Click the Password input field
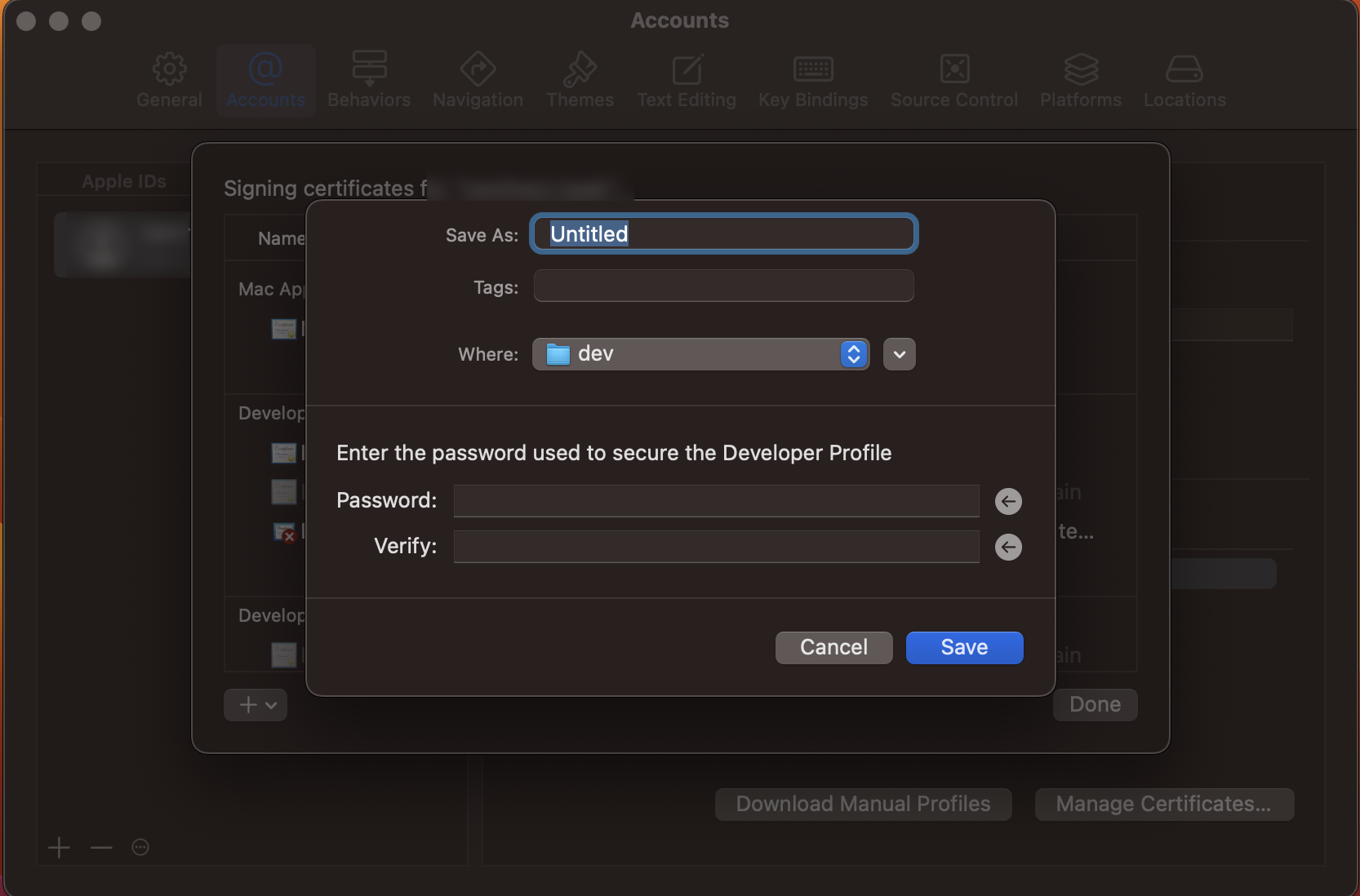The width and height of the screenshot is (1360, 896). 717,501
